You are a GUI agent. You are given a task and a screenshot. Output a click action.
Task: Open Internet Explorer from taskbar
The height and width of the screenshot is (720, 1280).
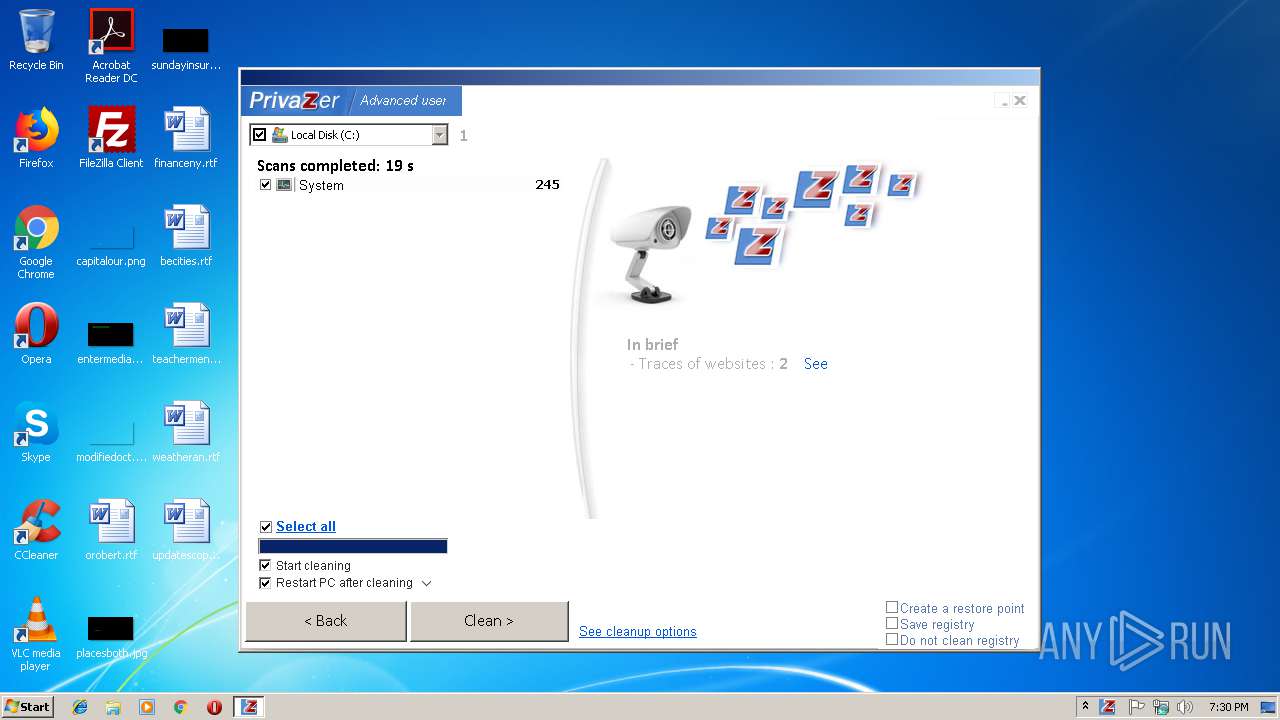(x=80, y=707)
